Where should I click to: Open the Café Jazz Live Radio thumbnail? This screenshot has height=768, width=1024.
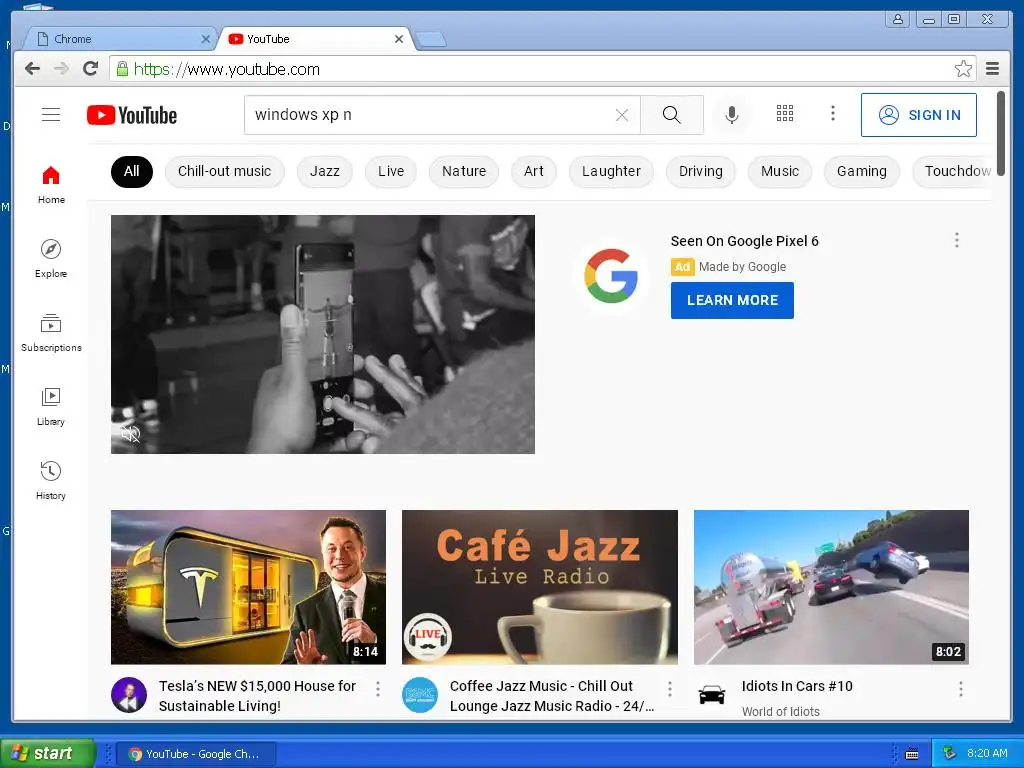pyautogui.click(x=540, y=587)
